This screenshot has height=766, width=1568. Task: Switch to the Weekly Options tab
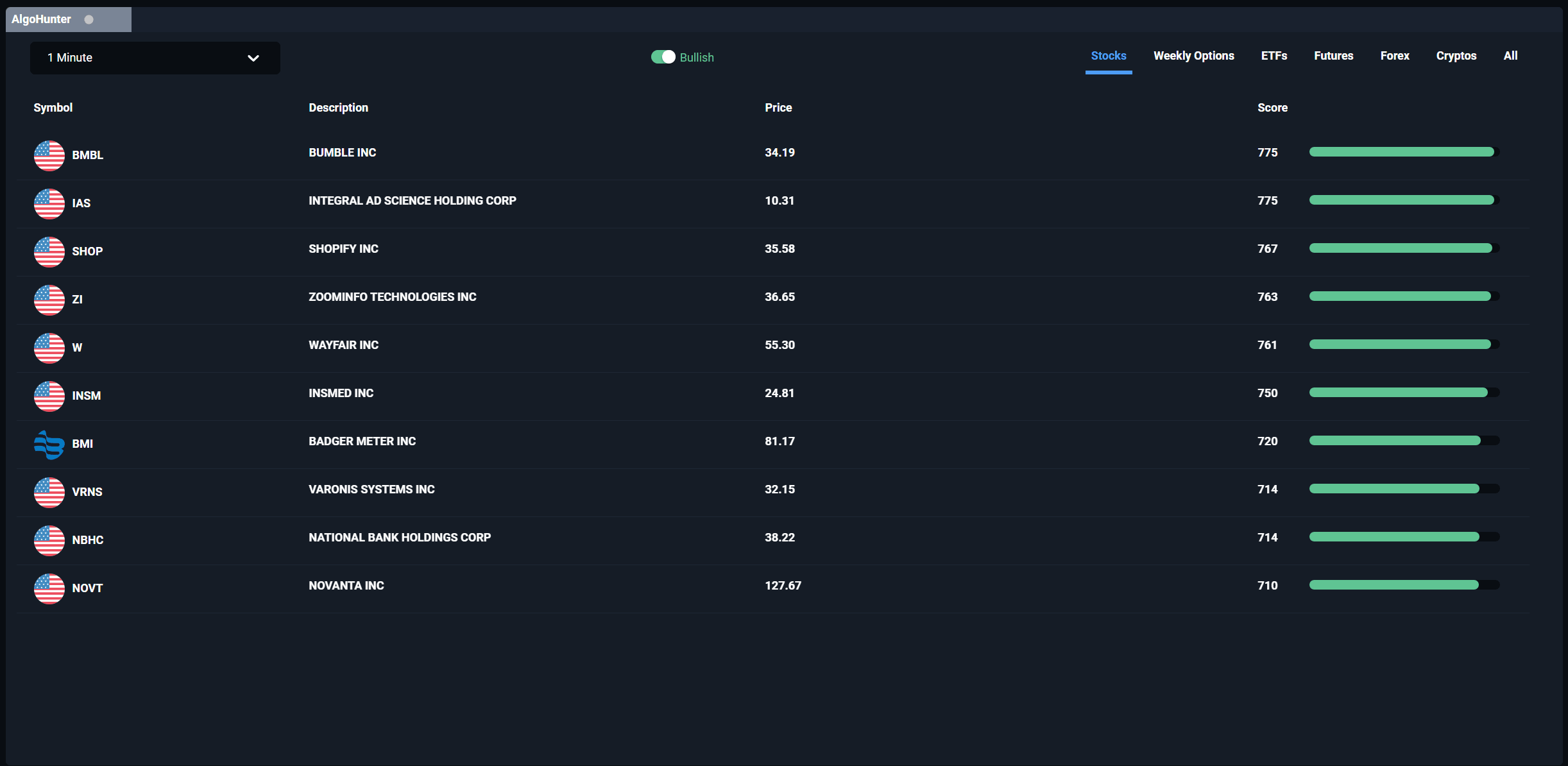tap(1194, 56)
